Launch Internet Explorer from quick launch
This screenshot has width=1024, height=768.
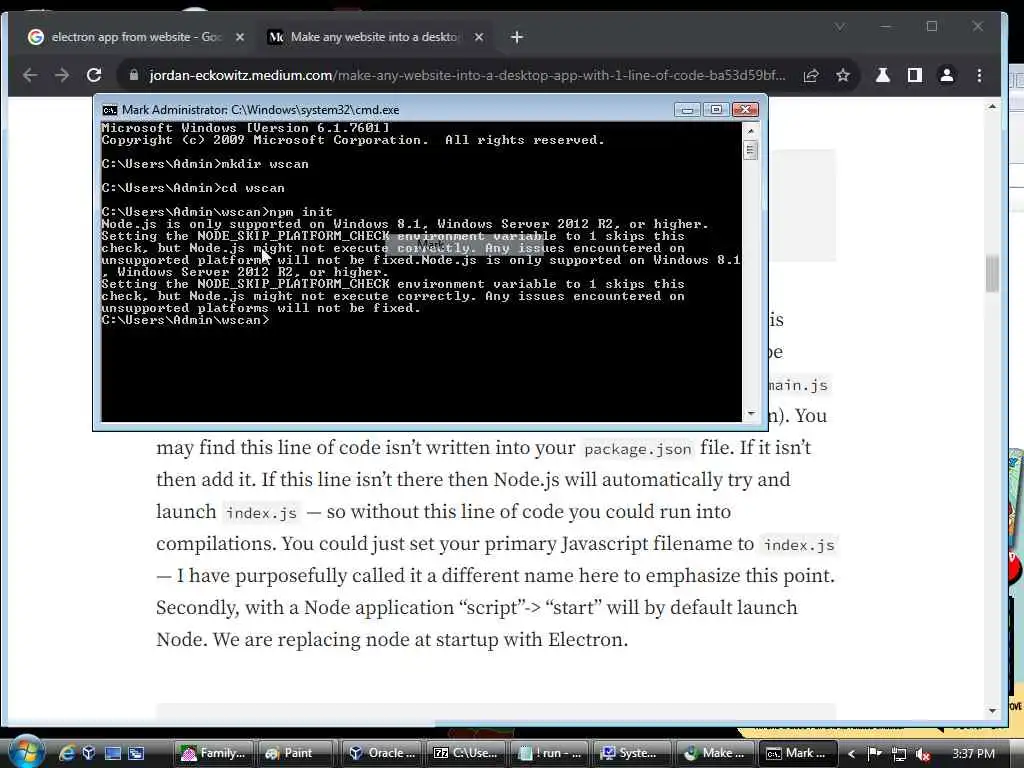[x=67, y=753]
